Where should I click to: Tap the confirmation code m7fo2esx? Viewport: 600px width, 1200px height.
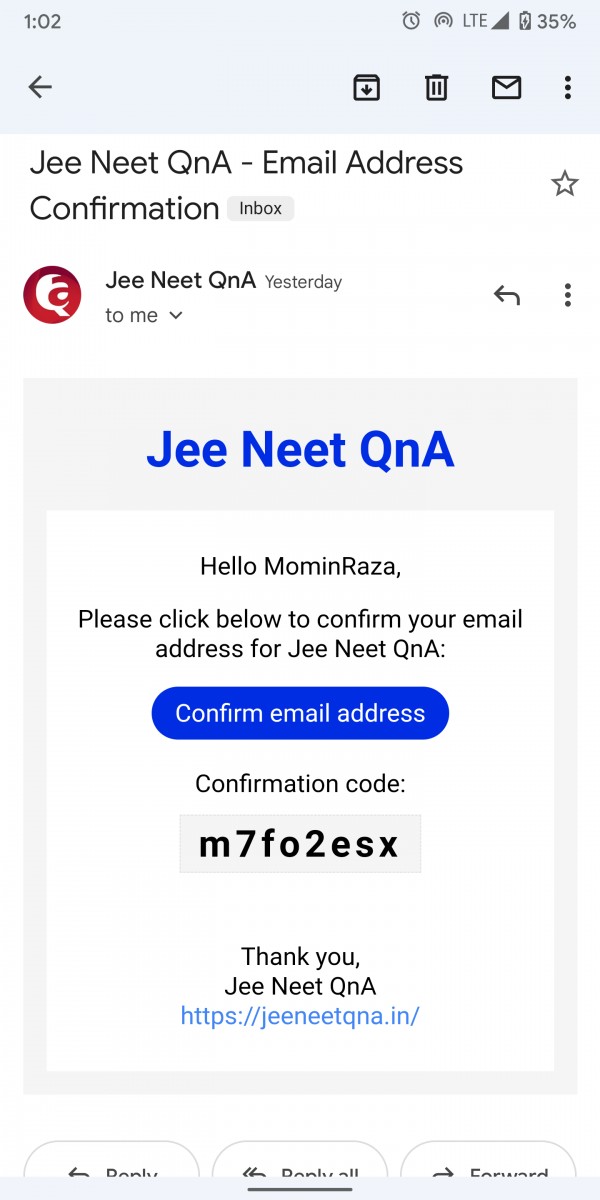[300, 845]
